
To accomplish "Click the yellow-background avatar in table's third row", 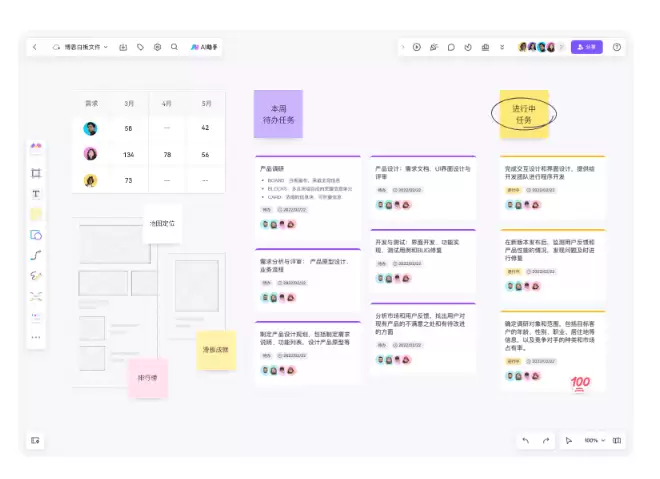I will (90, 181).
